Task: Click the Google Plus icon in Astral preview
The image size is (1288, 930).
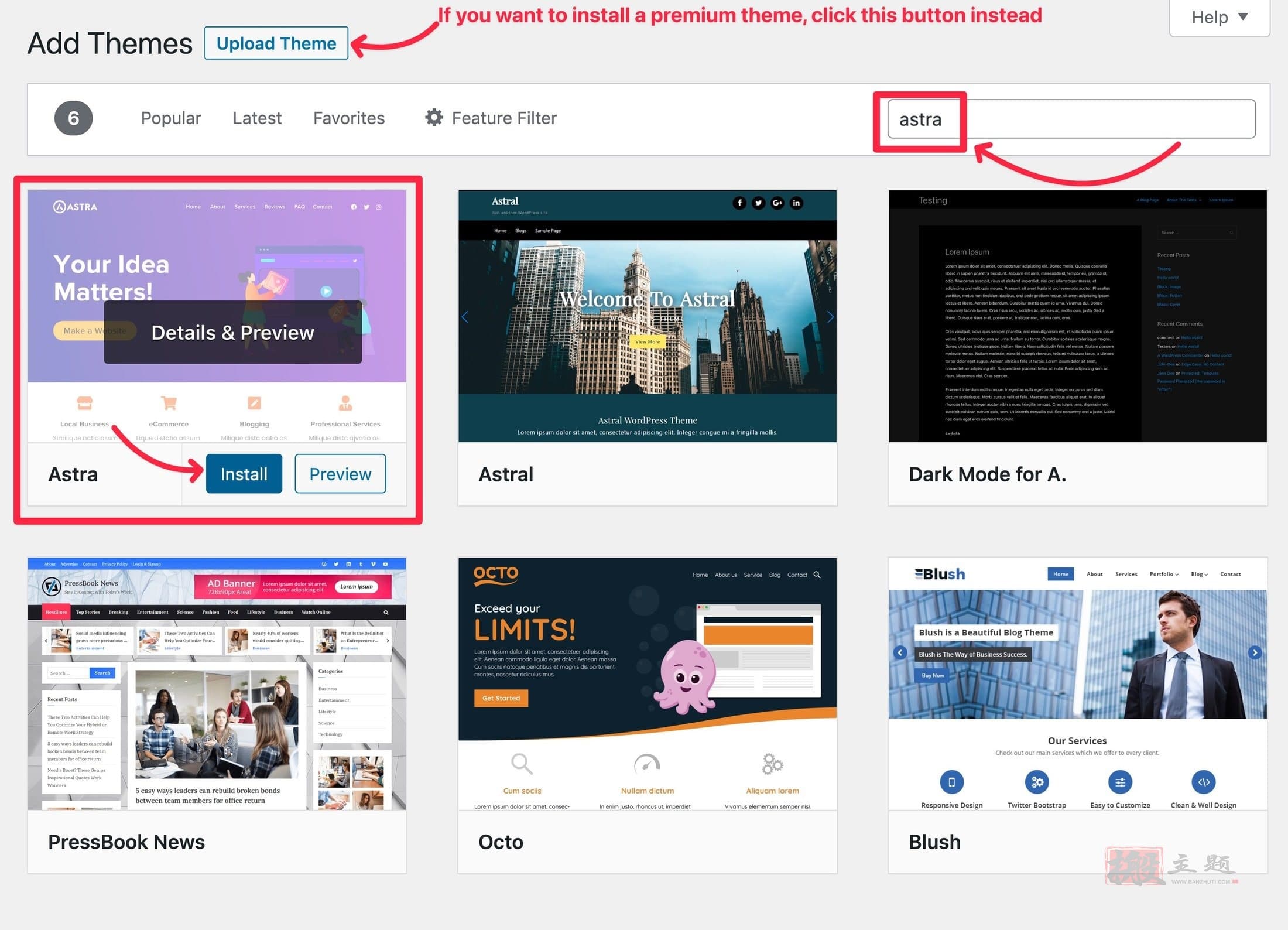Action: tap(777, 203)
